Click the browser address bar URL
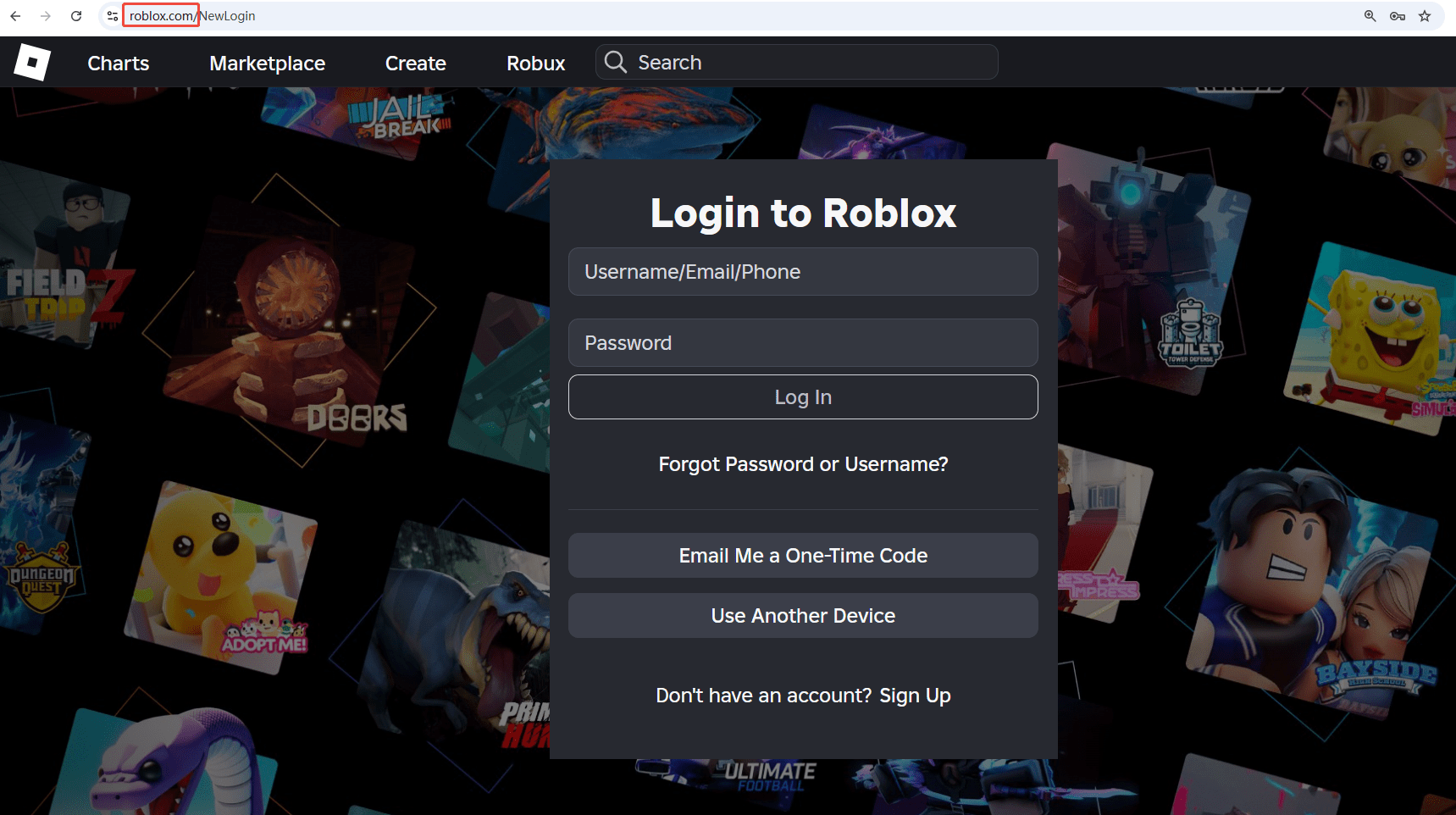Image resolution: width=1456 pixels, height=815 pixels. click(x=192, y=16)
